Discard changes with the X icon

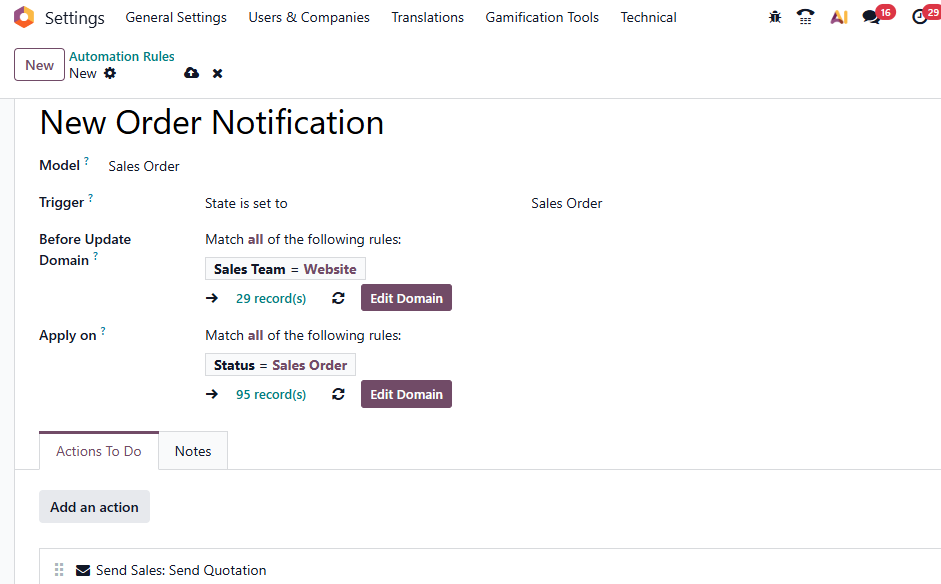[217, 73]
